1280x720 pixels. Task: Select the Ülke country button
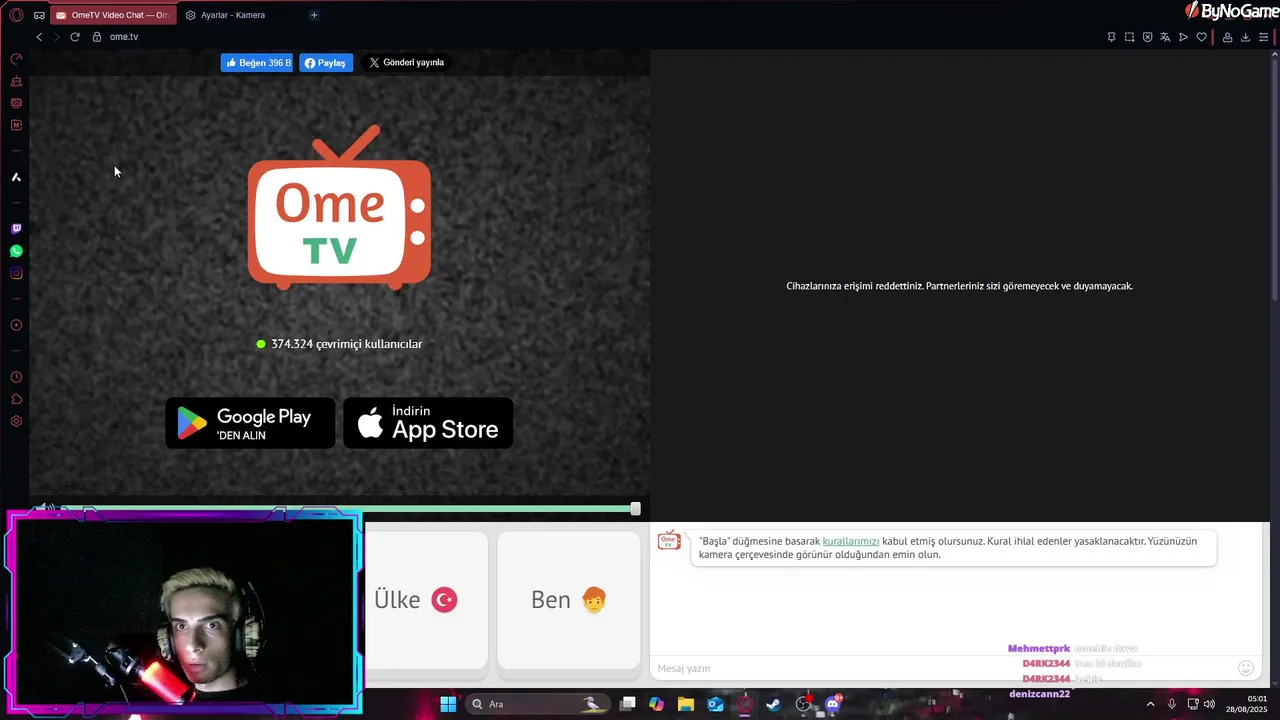pos(426,600)
